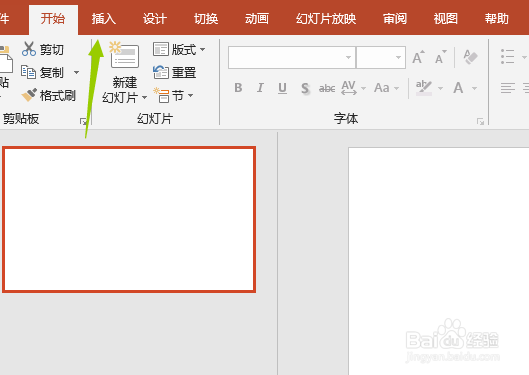
Task: Expand the Layout (版式) dropdown arrow
Action: pyautogui.click(x=202, y=49)
